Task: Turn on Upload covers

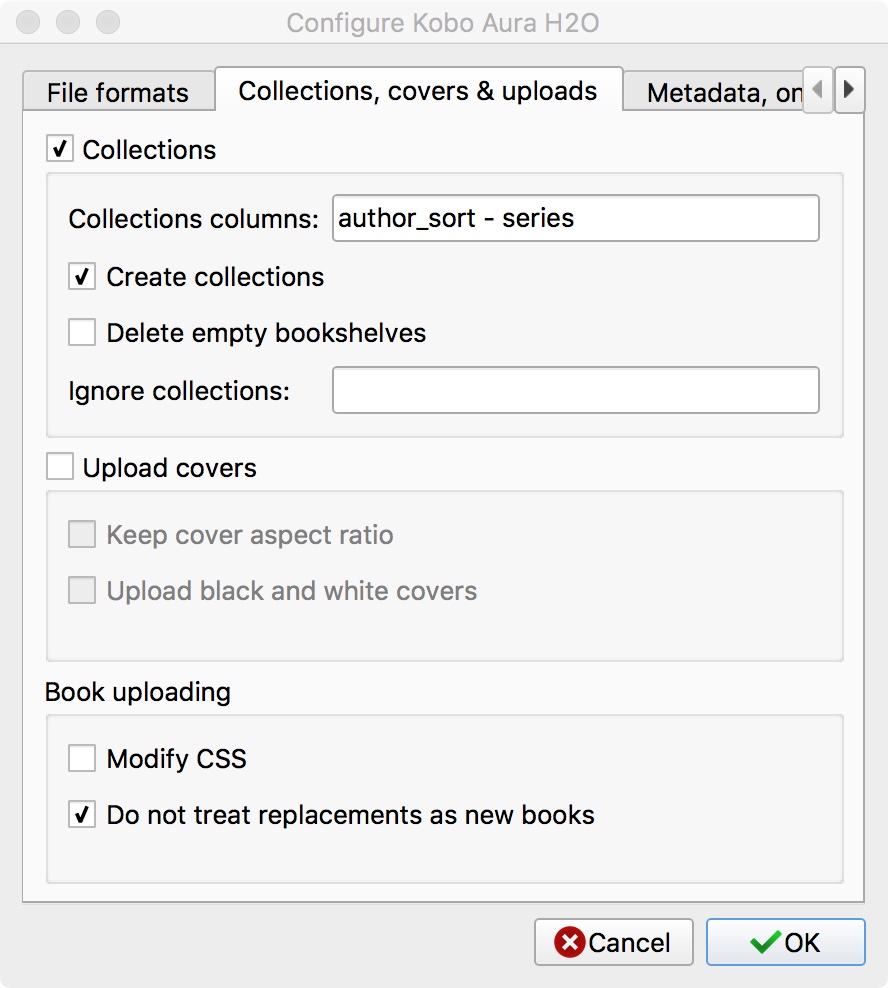Action: point(60,468)
